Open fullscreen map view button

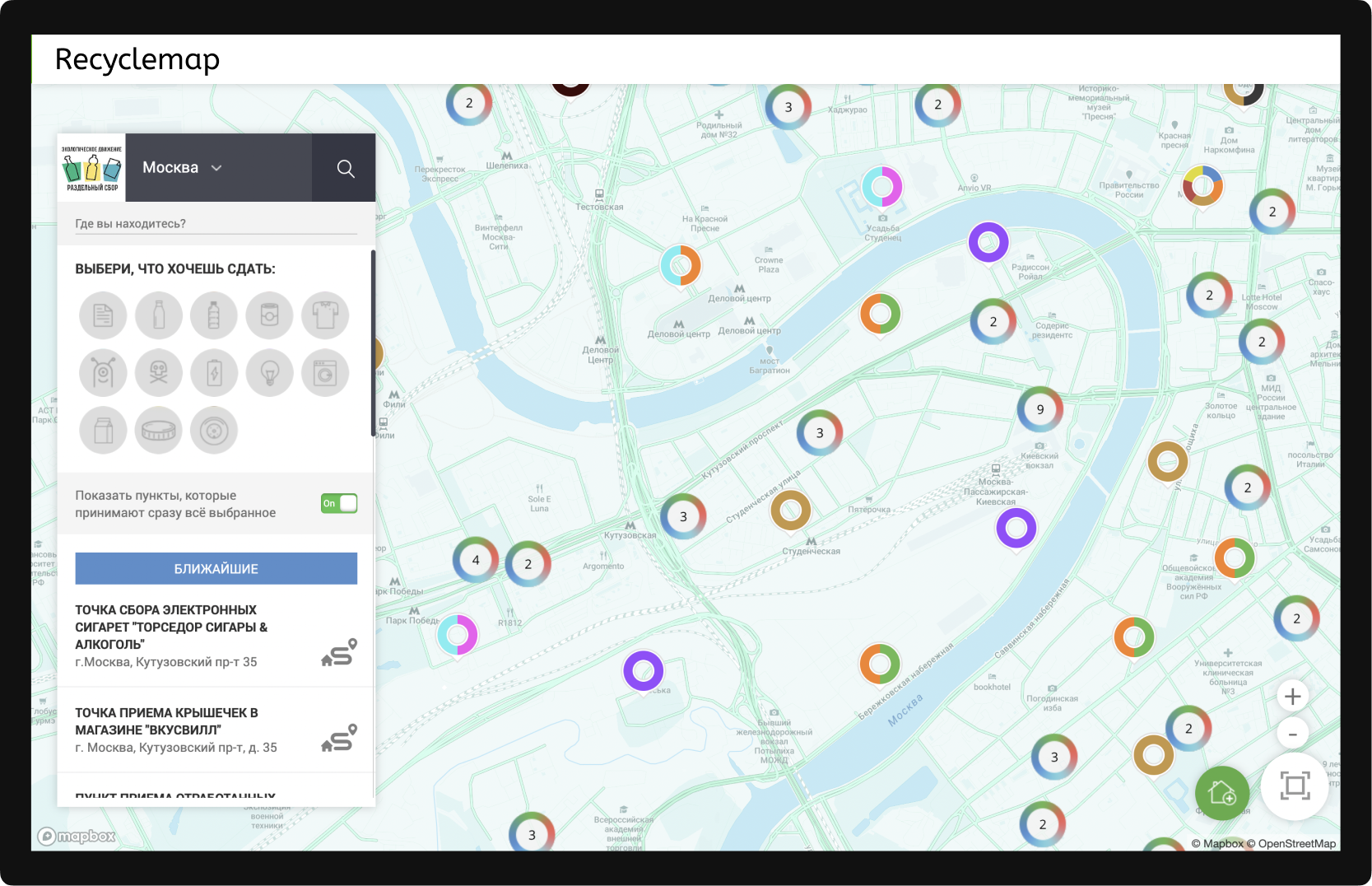pyautogui.click(x=1295, y=786)
